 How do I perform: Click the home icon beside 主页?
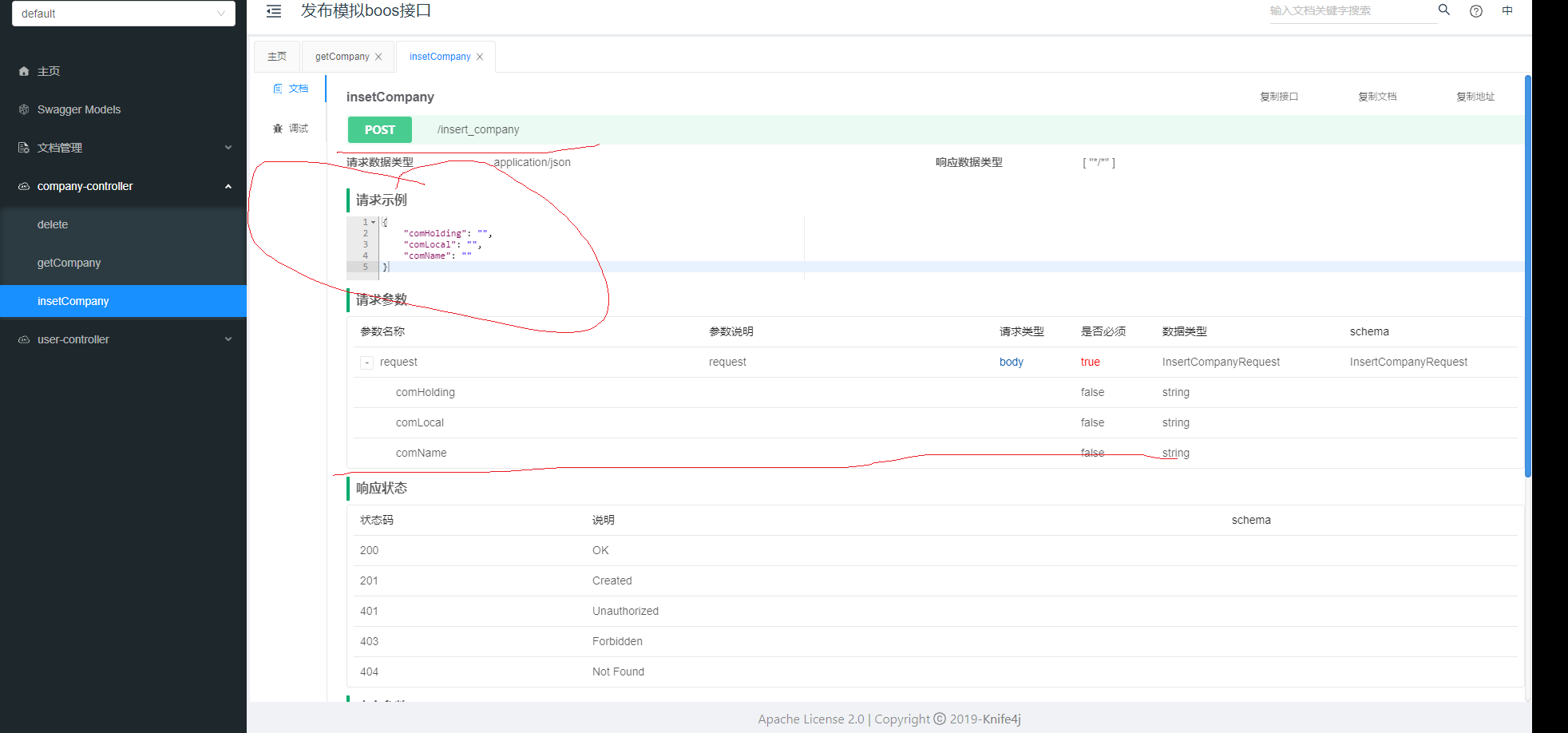pyautogui.click(x=24, y=71)
